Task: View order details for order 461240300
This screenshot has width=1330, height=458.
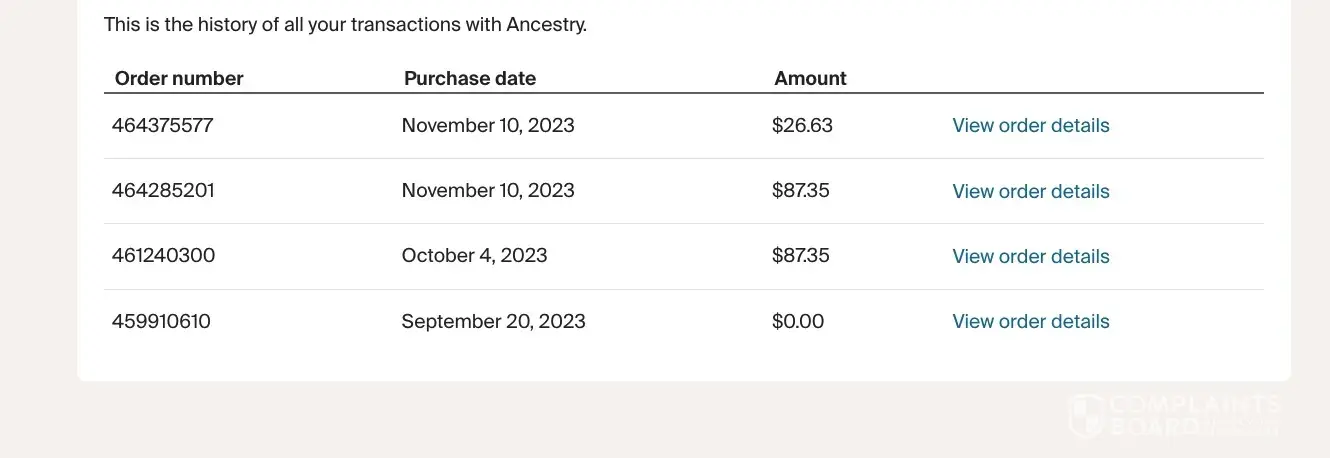Action: click(1030, 256)
